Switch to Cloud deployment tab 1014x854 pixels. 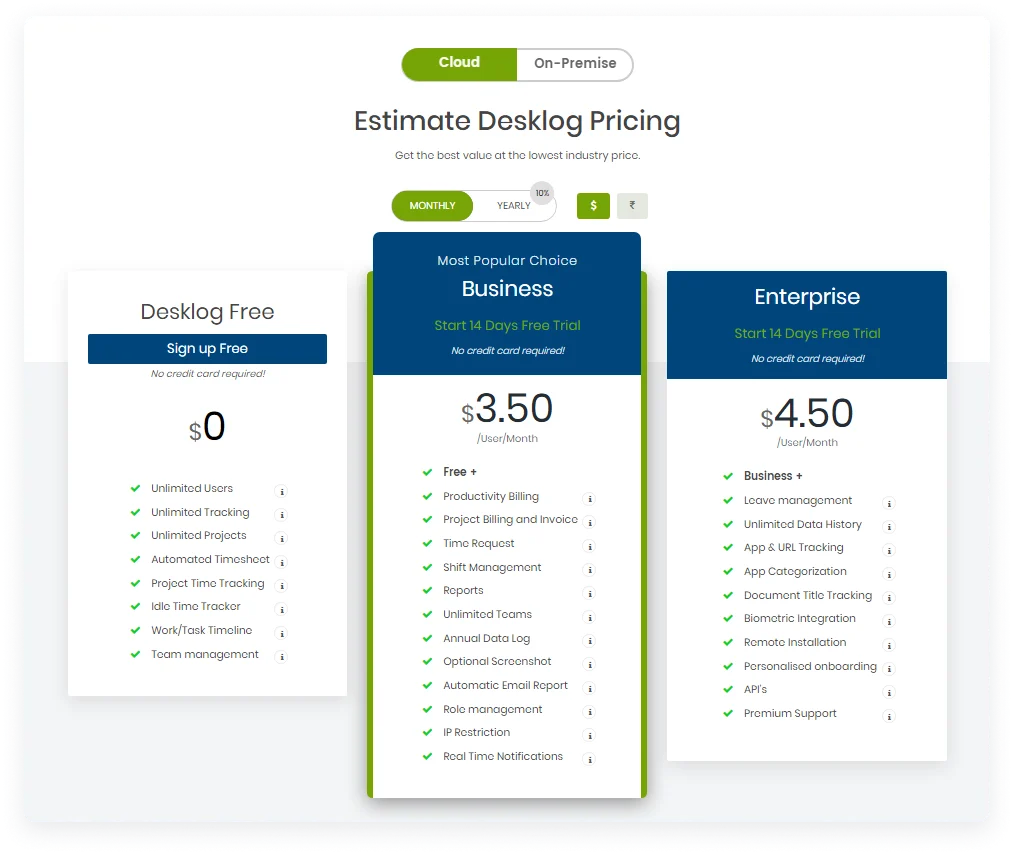(459, 64)
